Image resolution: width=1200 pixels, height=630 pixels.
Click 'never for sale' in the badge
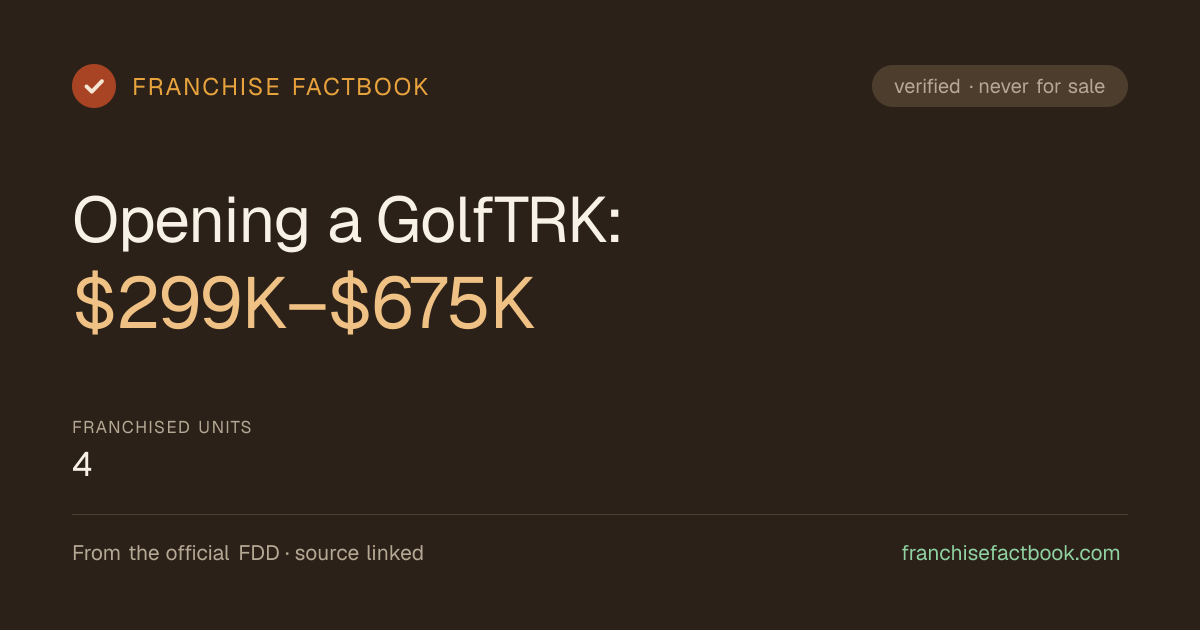click(1042, 86)
